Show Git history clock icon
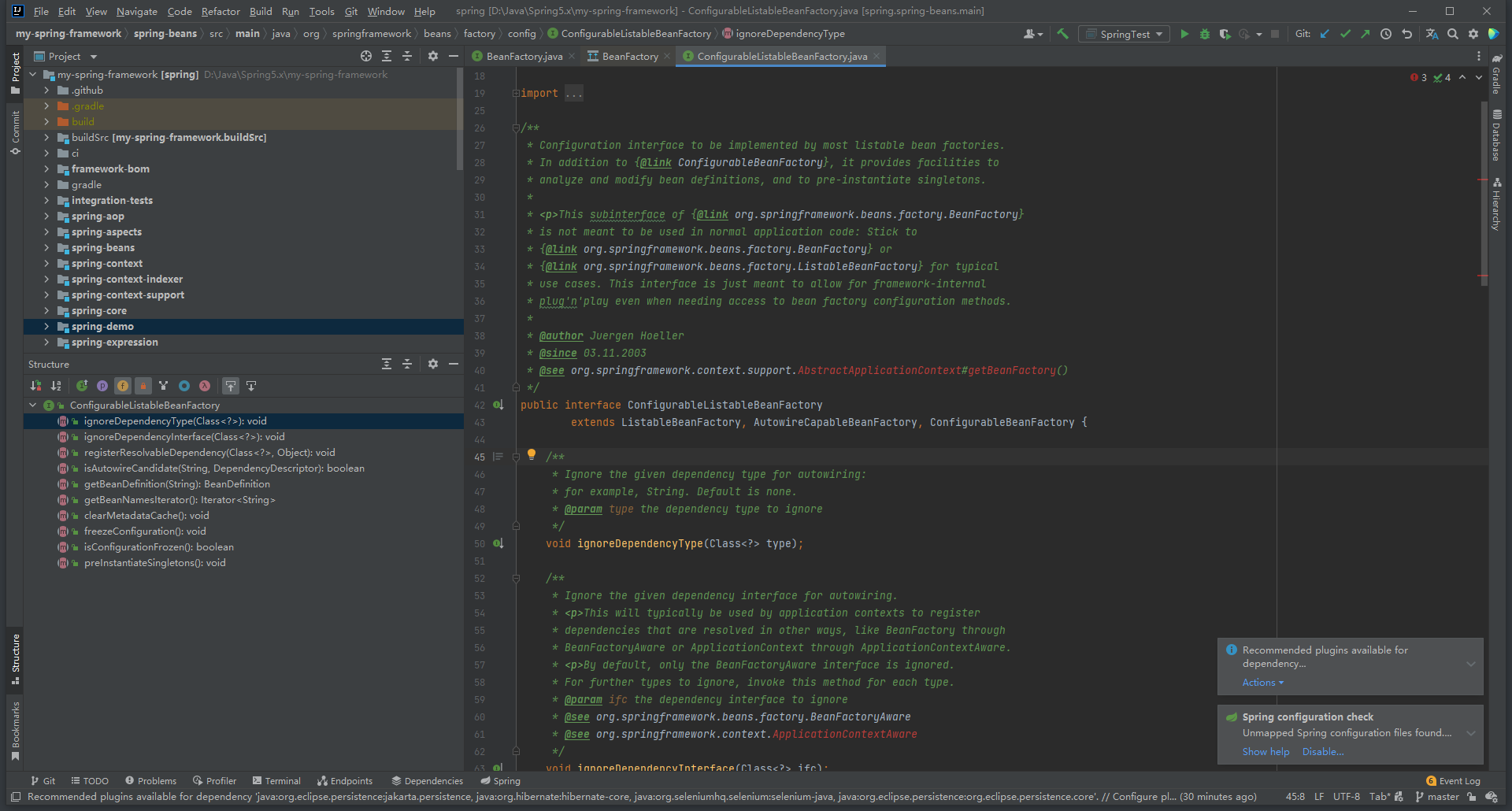 (x=1386, y=34)
